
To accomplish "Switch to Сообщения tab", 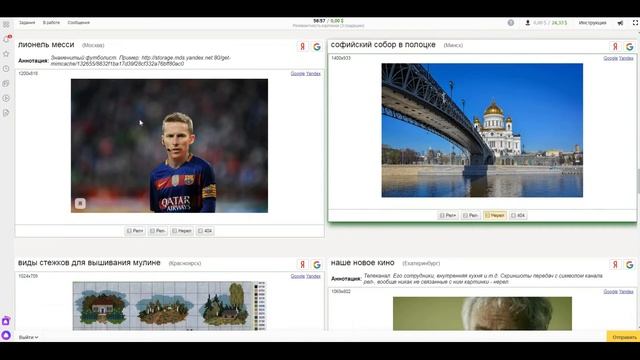I will (79, 23).
